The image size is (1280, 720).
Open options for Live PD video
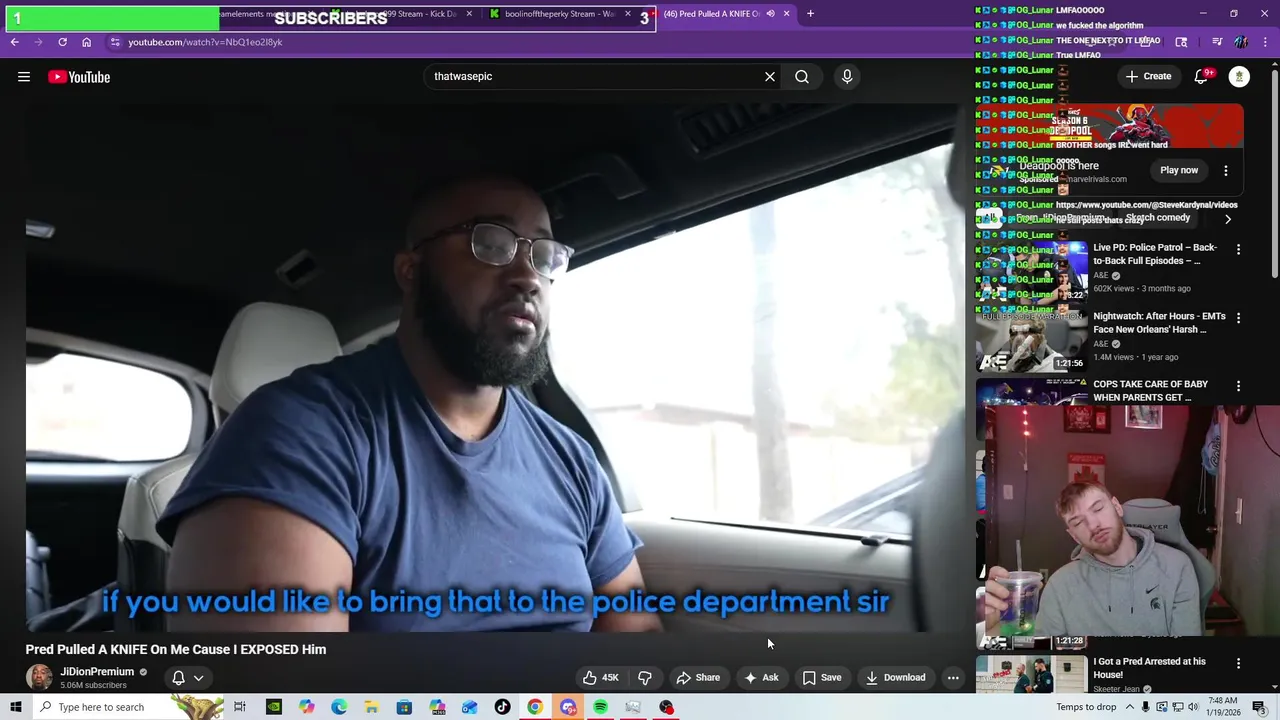[1238, 249]
